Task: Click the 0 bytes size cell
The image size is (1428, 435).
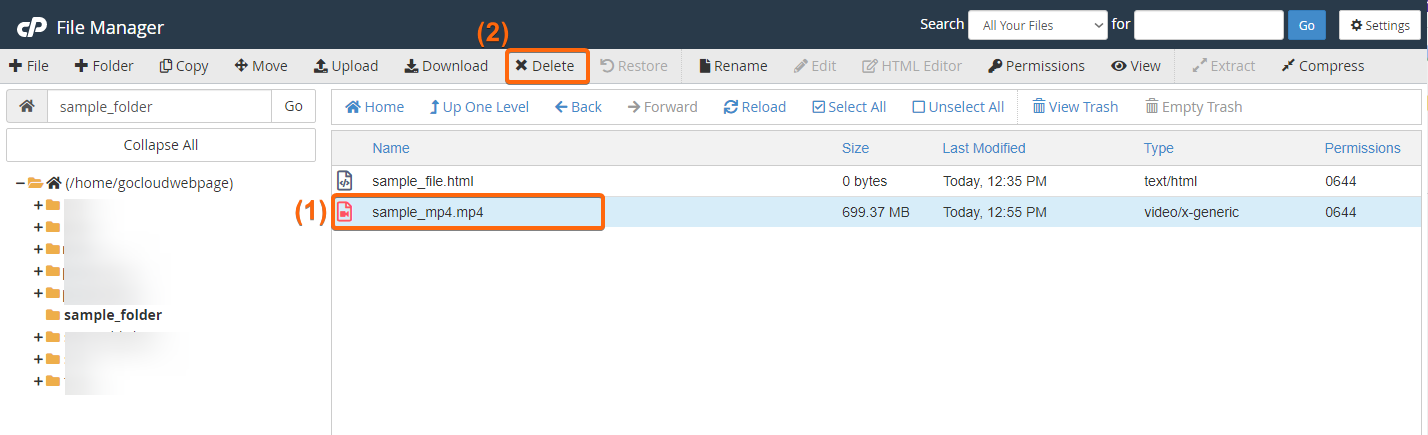Action: pos(865,181)
